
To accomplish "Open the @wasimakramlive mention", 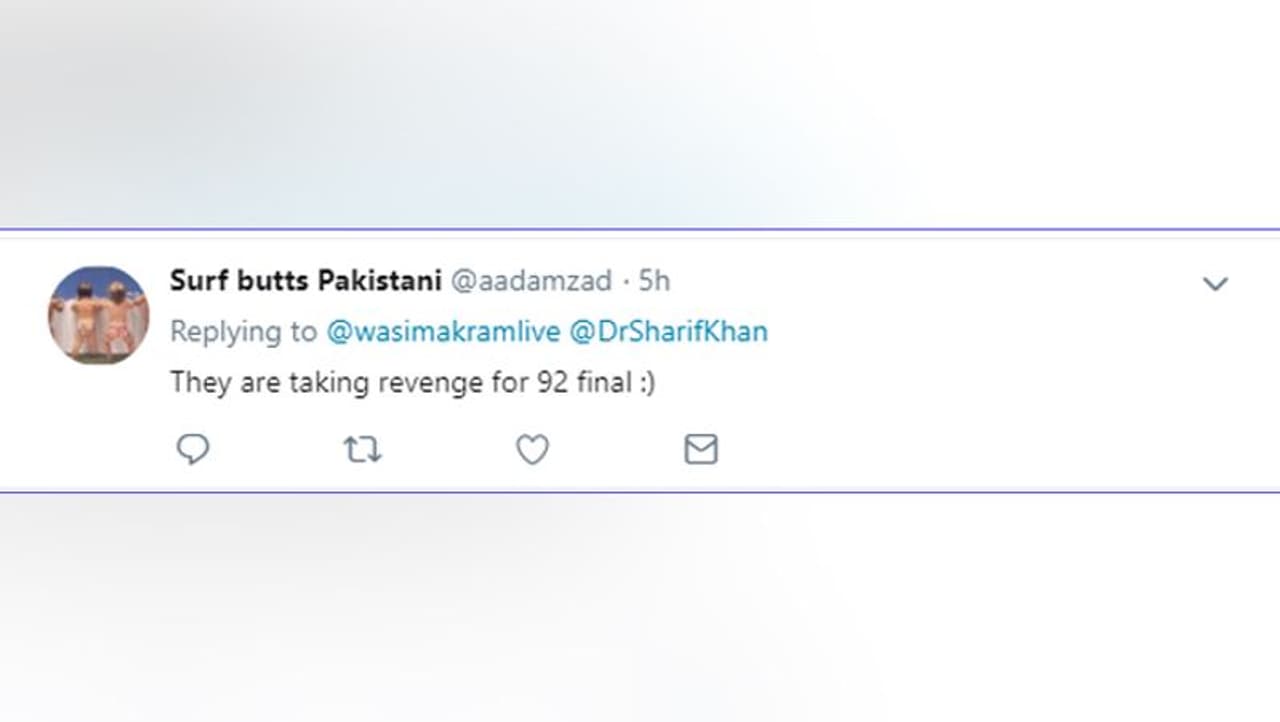I will click(443, 332).
